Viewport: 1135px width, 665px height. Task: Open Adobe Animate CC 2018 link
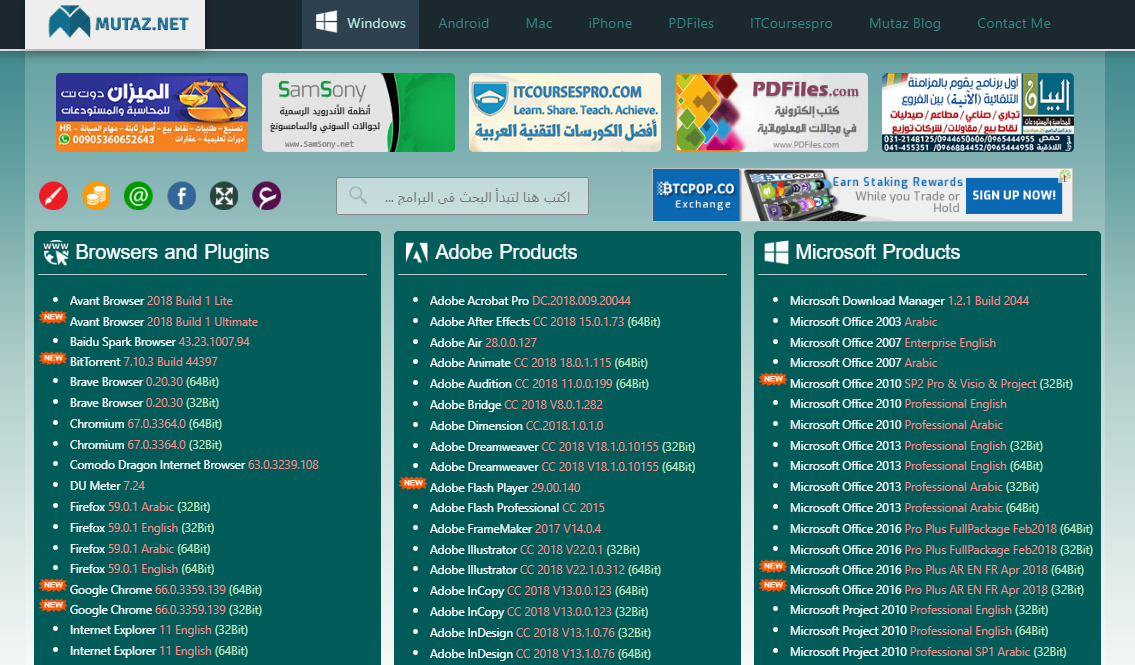[x=539, y=363]
